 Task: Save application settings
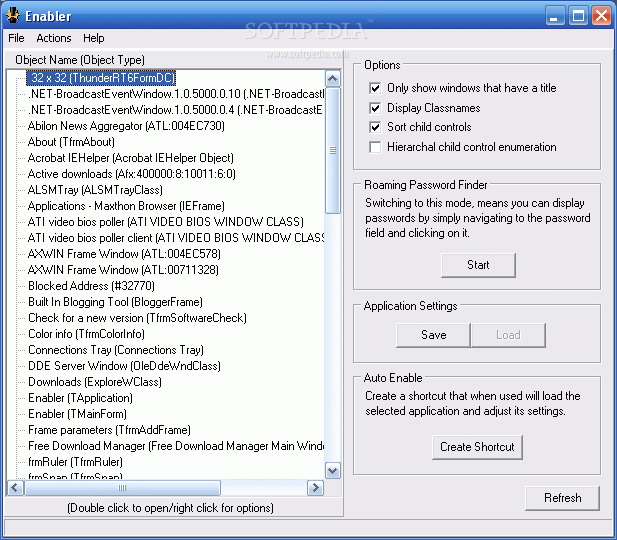click(x=433, y=335)
